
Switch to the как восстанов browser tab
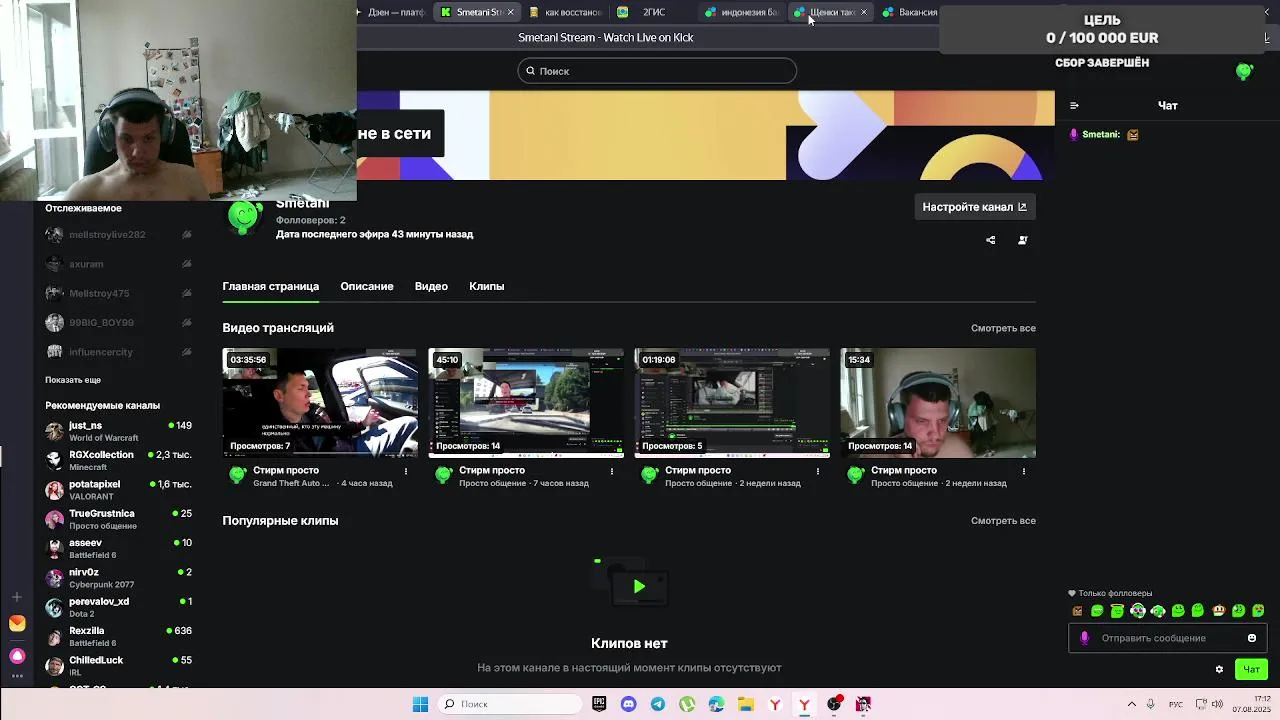565,12
